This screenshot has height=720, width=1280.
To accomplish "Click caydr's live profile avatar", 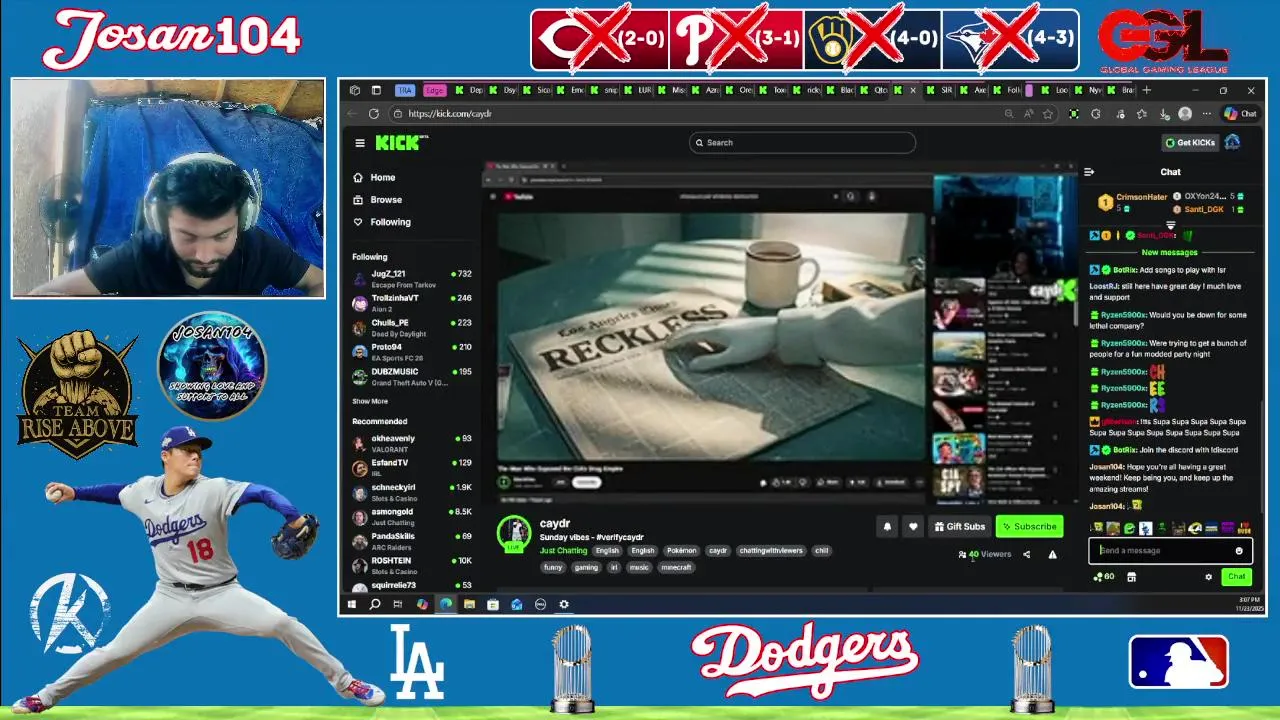I will (x=514, y=532).
